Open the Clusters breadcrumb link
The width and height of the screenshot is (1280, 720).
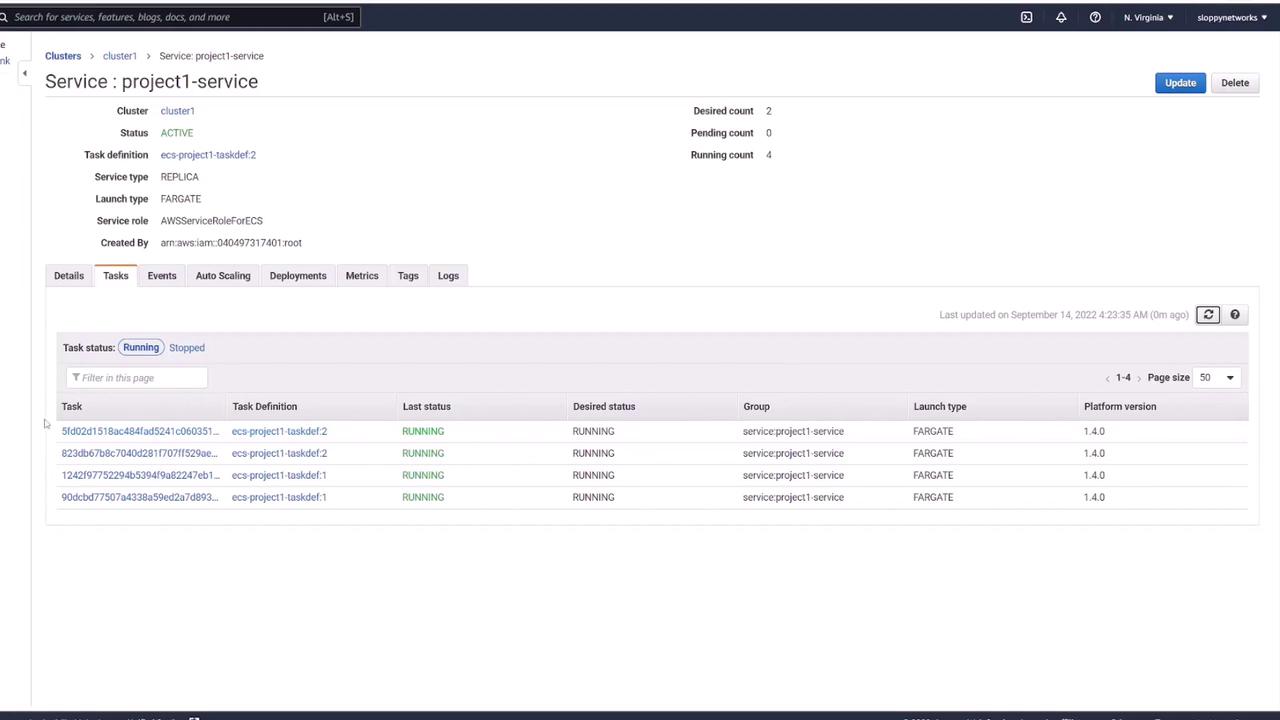63,56
